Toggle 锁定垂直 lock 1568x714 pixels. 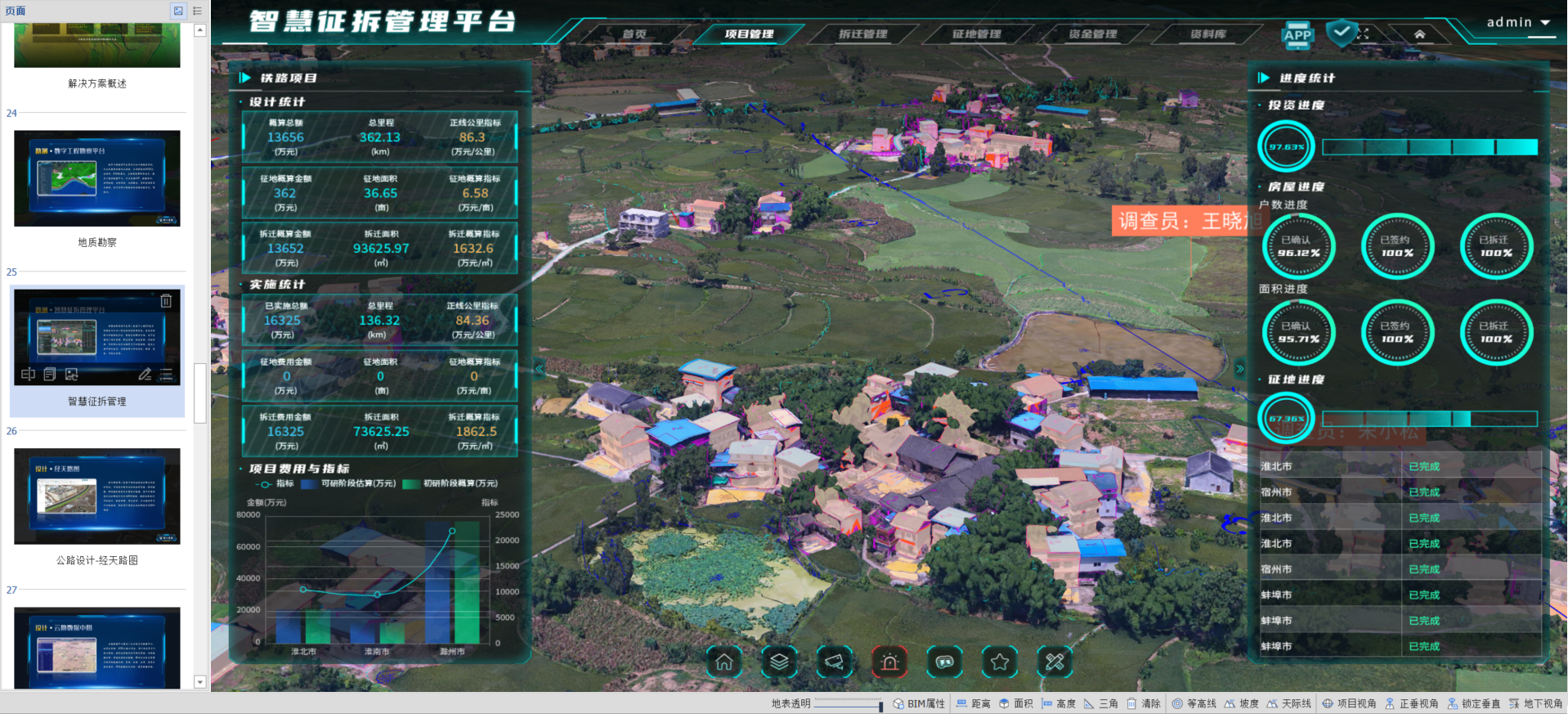(x=1474, y=703)
